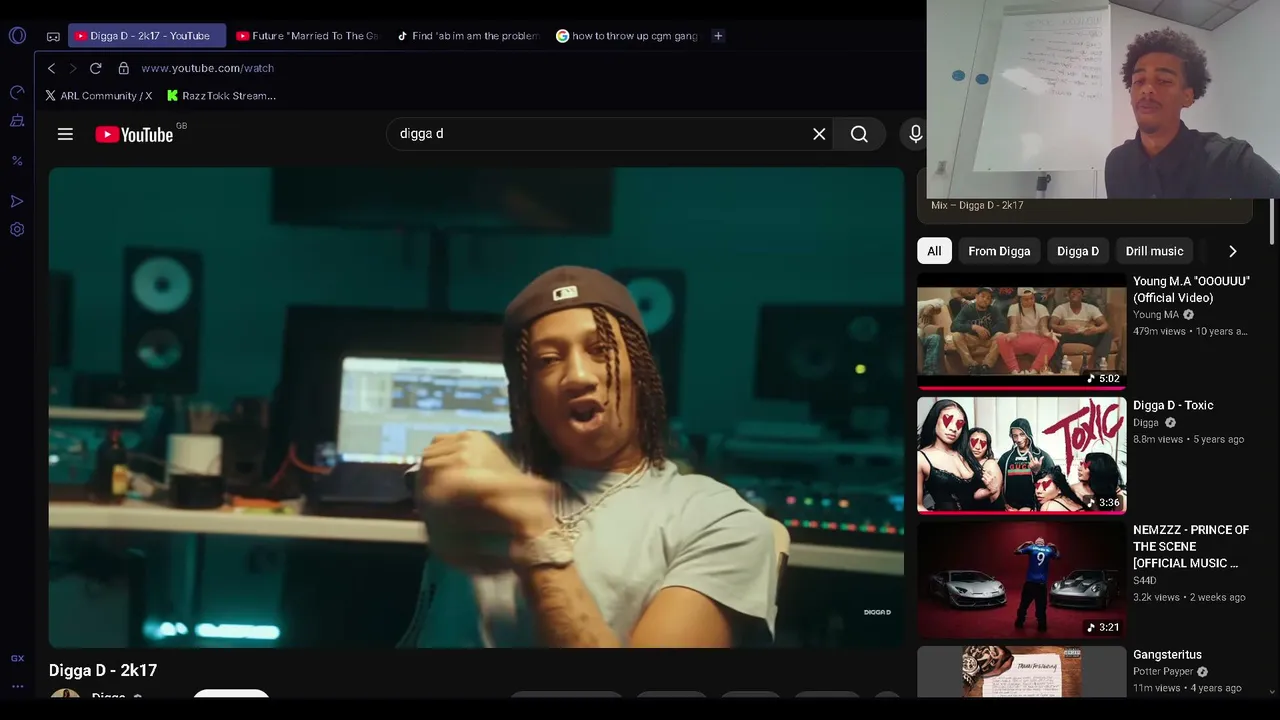Click the verified badge next to Young MA

pyautogui.click(x=1188, y=315)
